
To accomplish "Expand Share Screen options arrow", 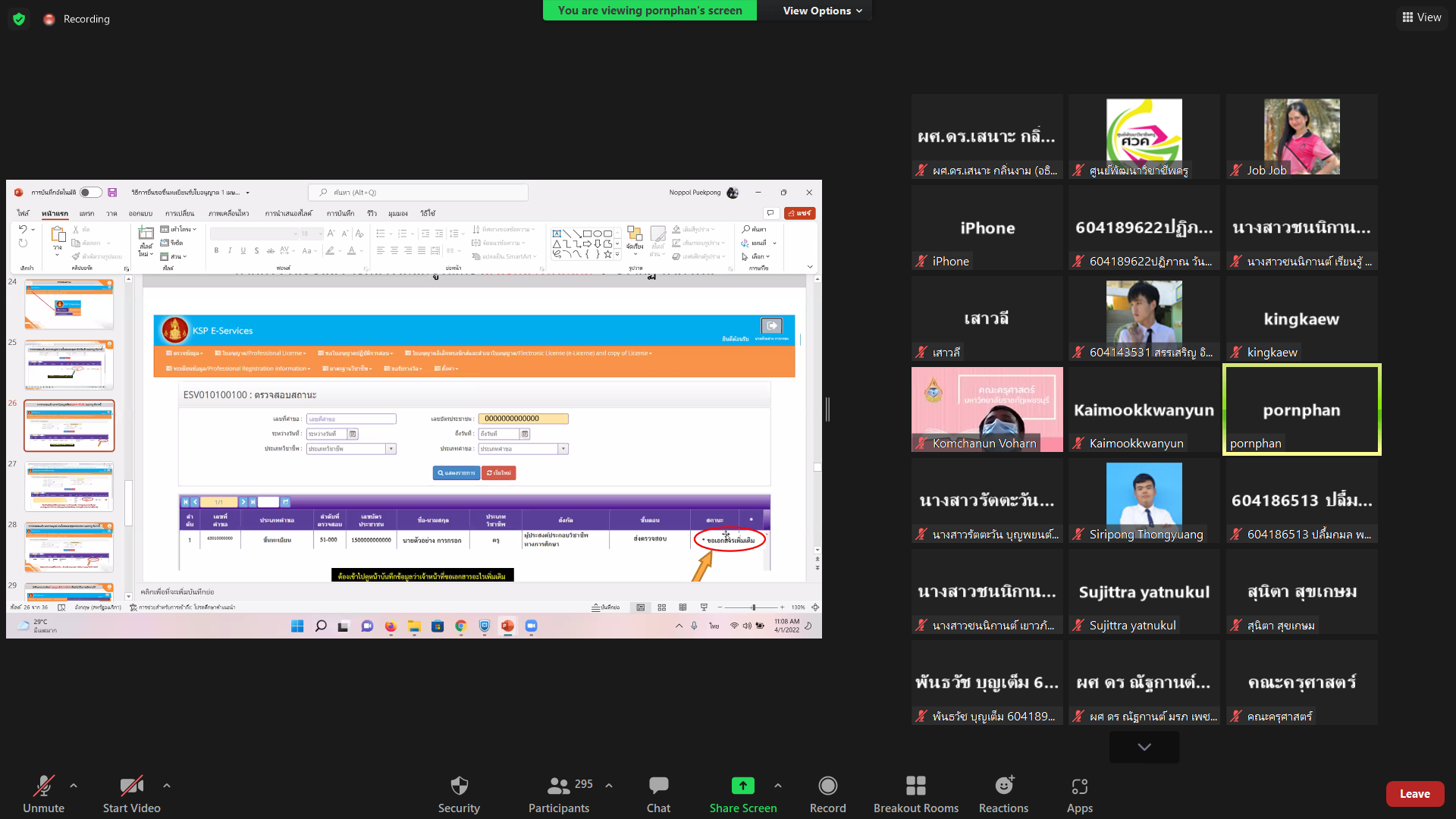I will click(x=778, y=786).
